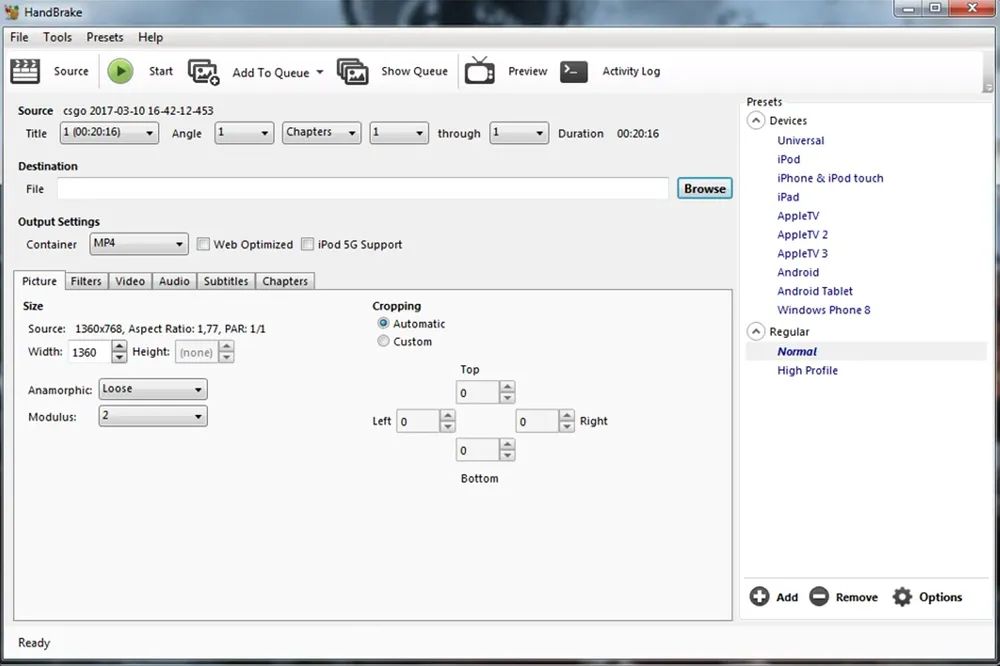Image resolution: width=1000 pixels, height=666 pixels.
Task: Select the High Profile preset
Action: (807, 371)
